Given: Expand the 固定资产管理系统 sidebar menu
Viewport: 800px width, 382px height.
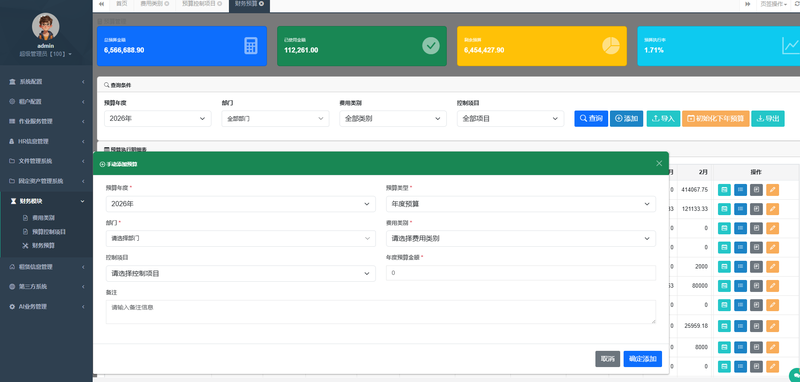Looking at the screenshot, I should (x=46, y=181).
